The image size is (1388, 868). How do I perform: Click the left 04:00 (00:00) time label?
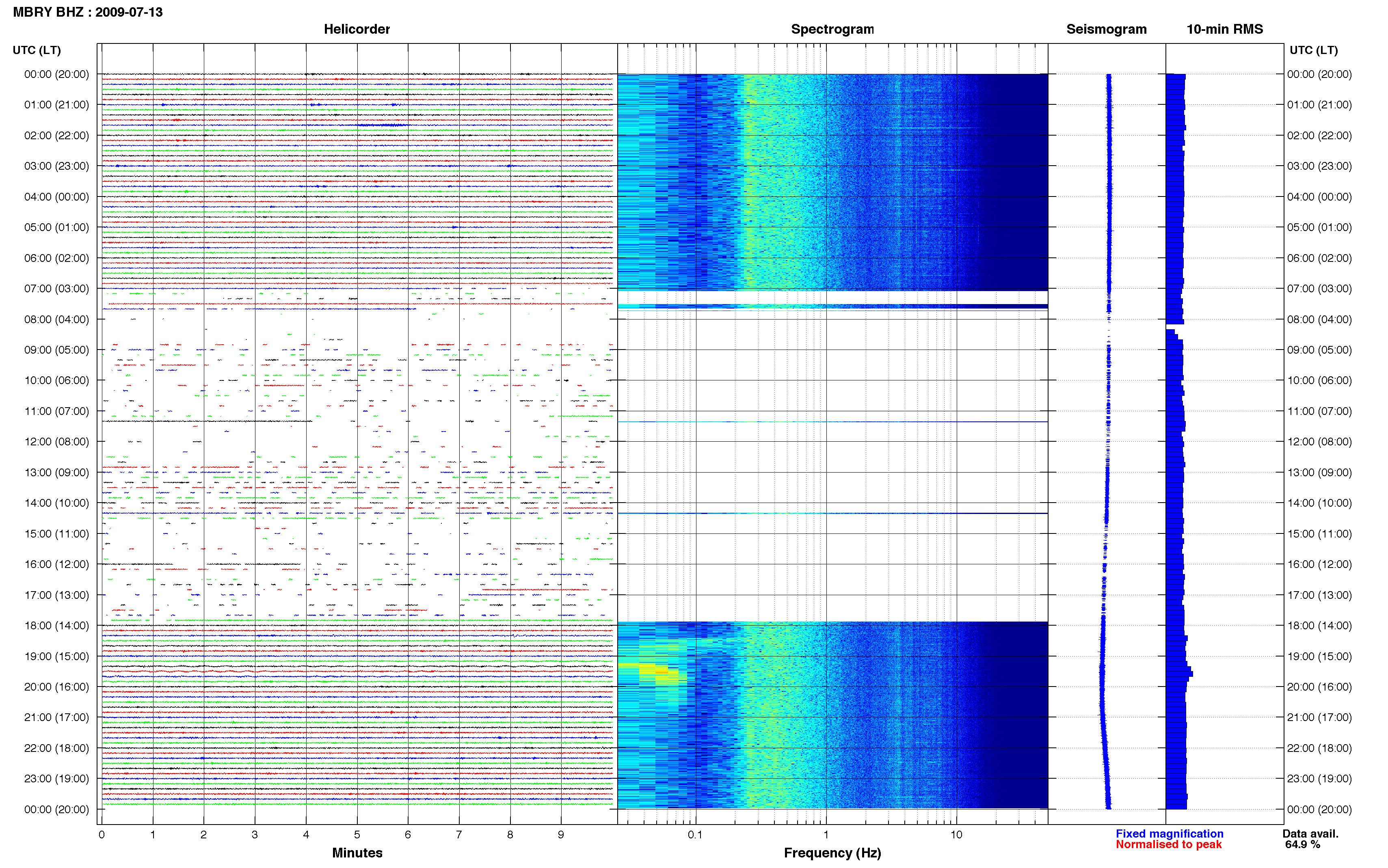(x=57, y=196)
